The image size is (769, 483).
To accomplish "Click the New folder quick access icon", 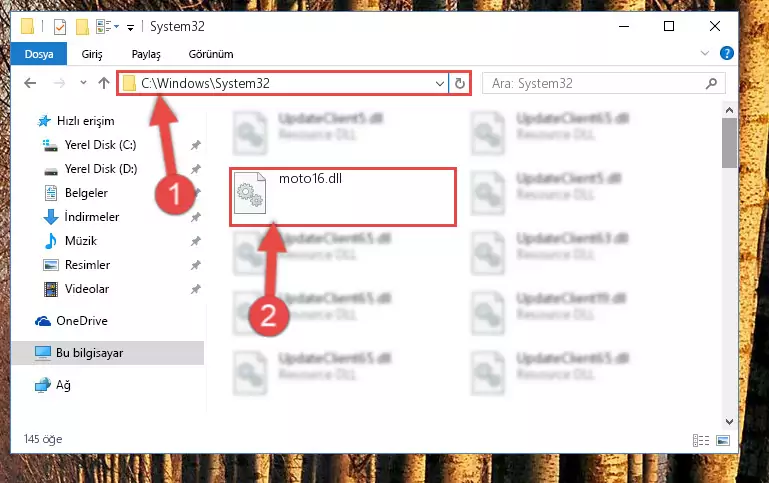I will click(82, 26).
